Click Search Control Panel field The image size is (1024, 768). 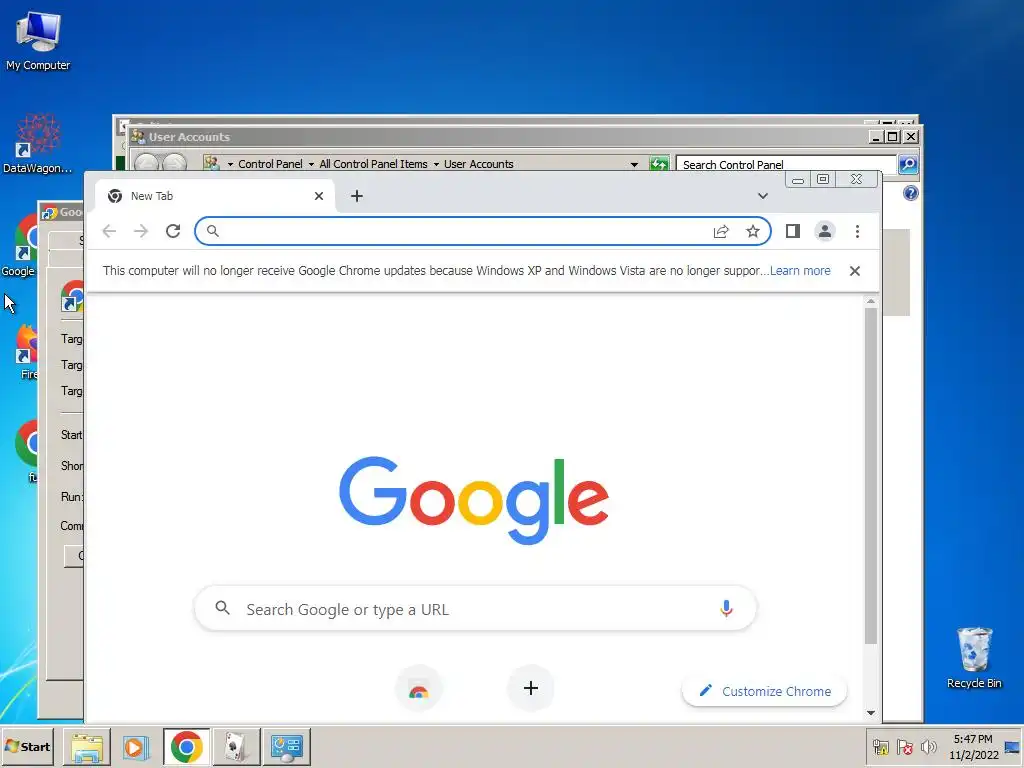pos(786,165)
